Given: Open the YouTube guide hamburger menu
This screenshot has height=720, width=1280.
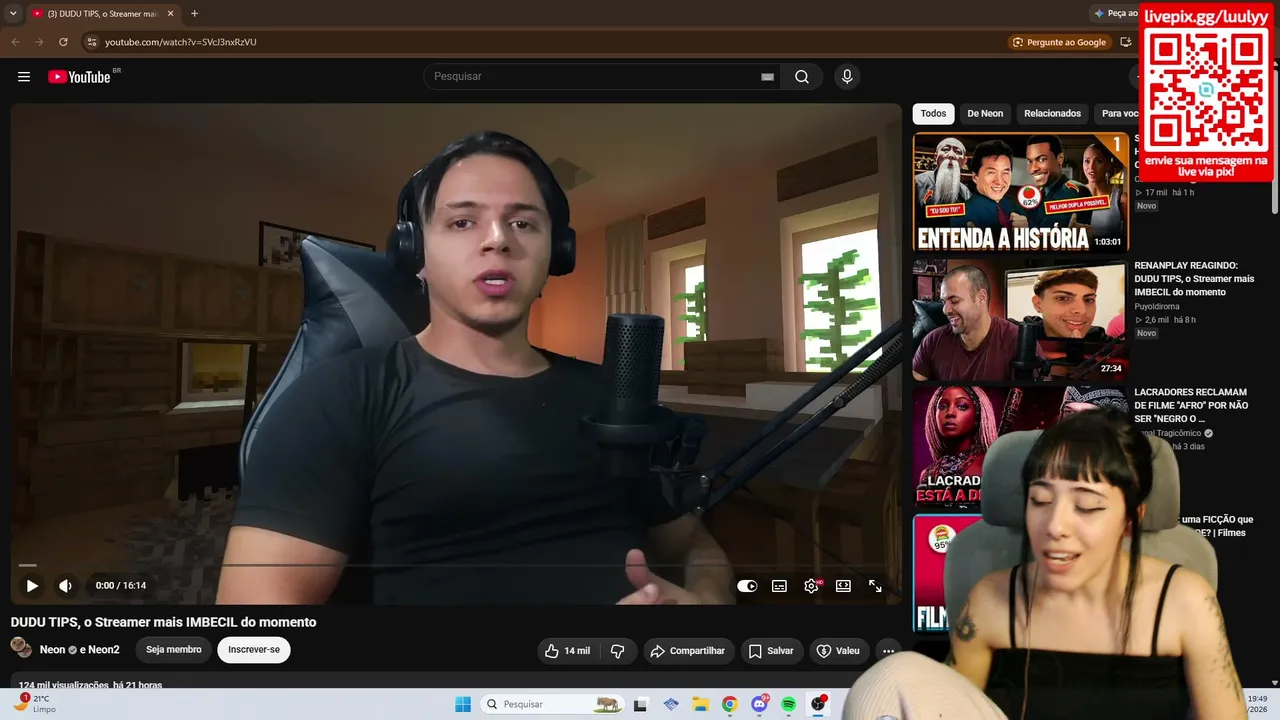Looking at the screenshot, I should 24,77.
